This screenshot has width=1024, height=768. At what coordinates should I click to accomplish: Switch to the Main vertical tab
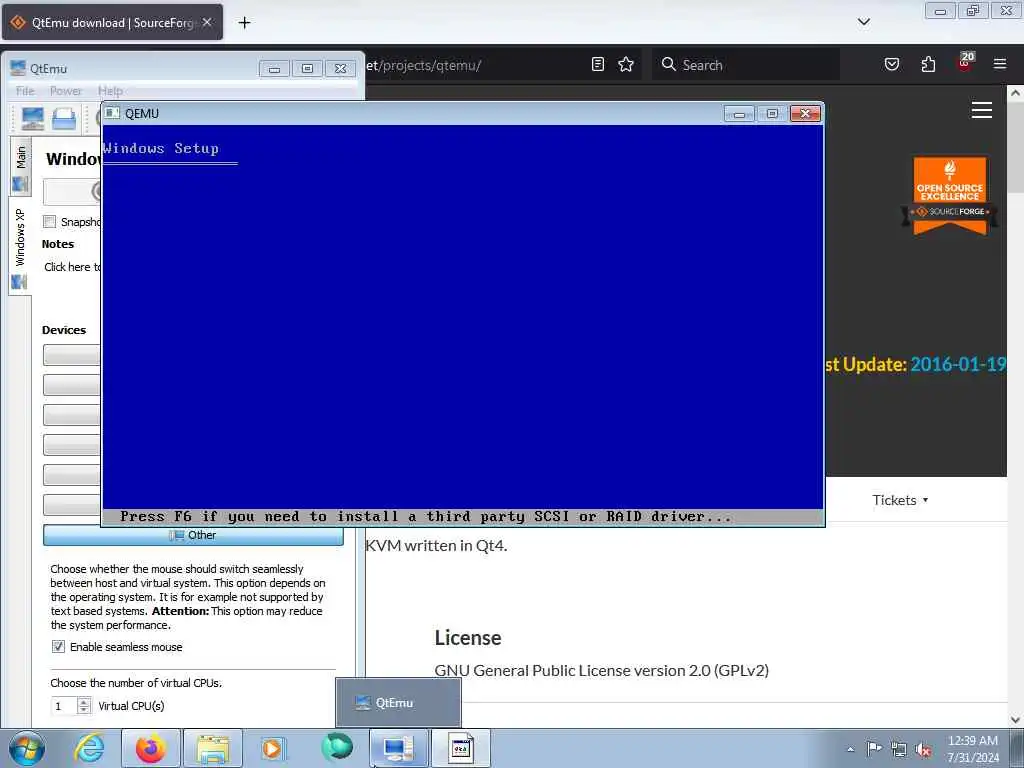[20, 167]
